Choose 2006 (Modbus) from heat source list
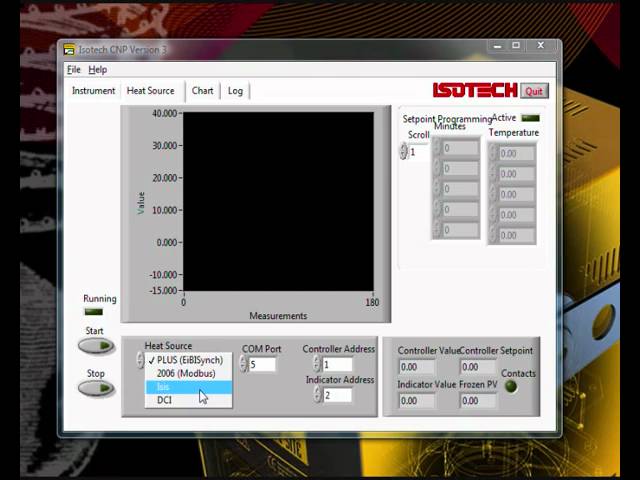 (x=189, y=373)
